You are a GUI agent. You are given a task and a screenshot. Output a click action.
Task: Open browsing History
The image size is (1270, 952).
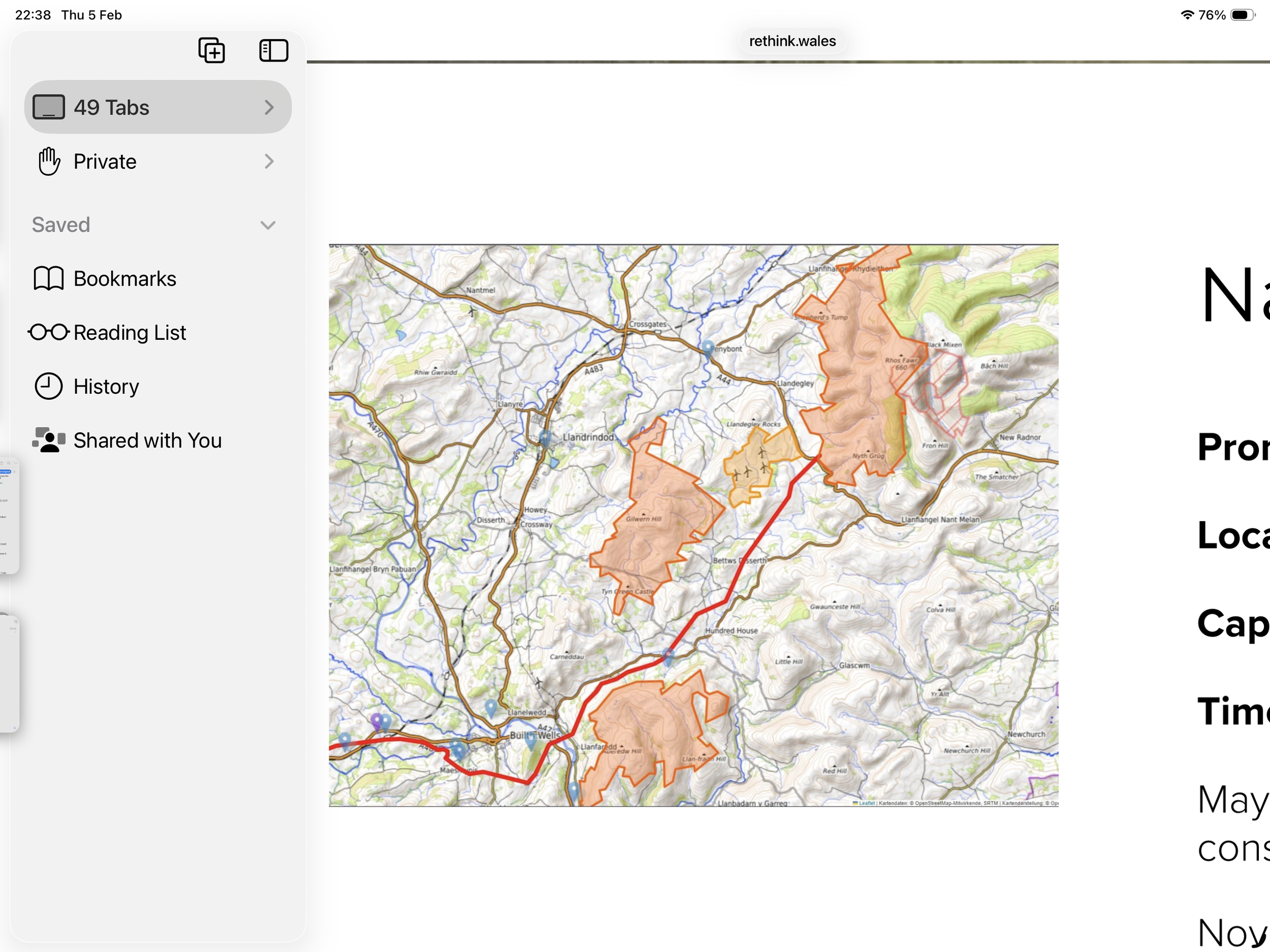106,387
